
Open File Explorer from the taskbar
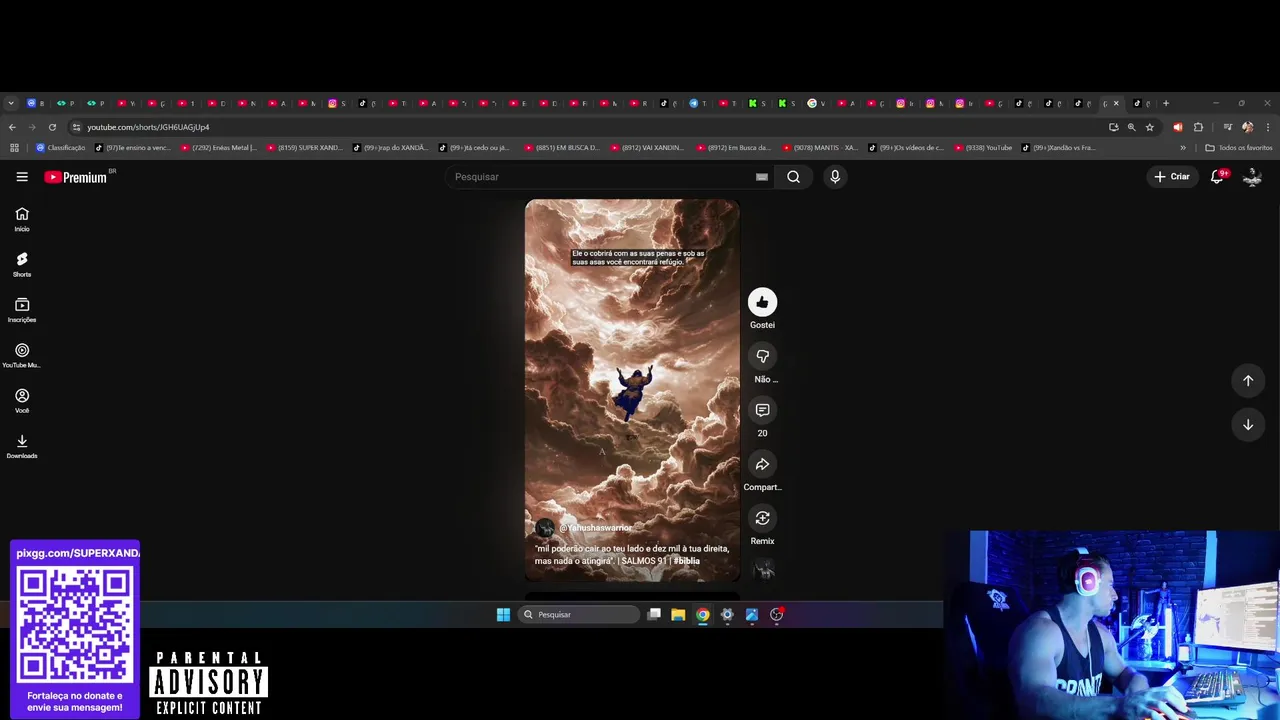[678, 615]
